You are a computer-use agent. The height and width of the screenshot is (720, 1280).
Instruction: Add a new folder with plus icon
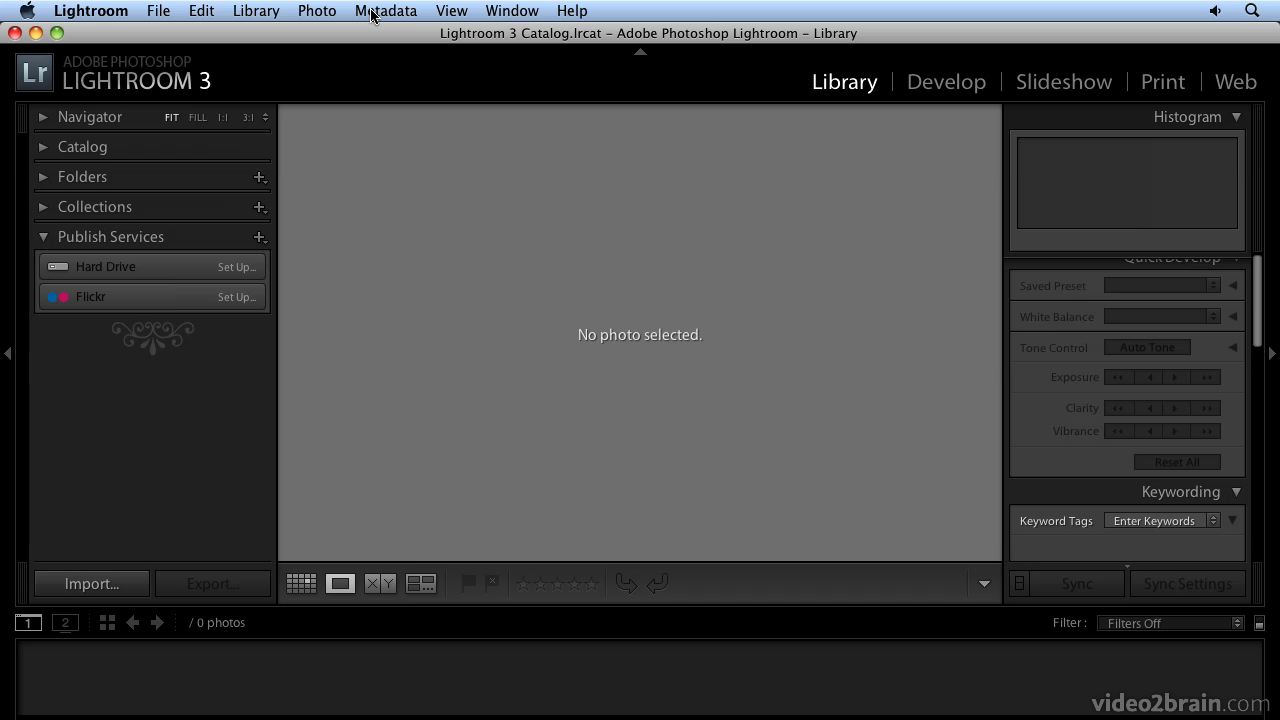(259, 177)
